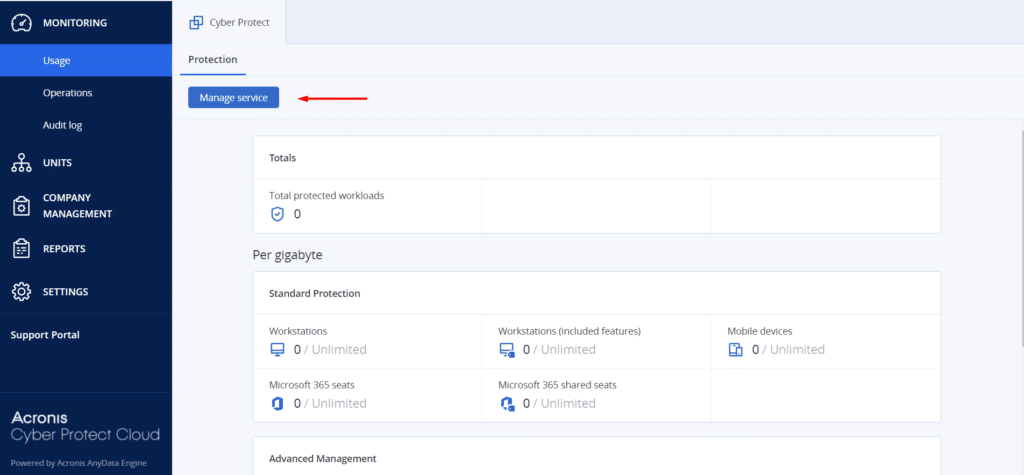Click the Workstations (included features) label
Viewport: 1024px width, 475px height.
pyautogui.click(x=569, y=331)
